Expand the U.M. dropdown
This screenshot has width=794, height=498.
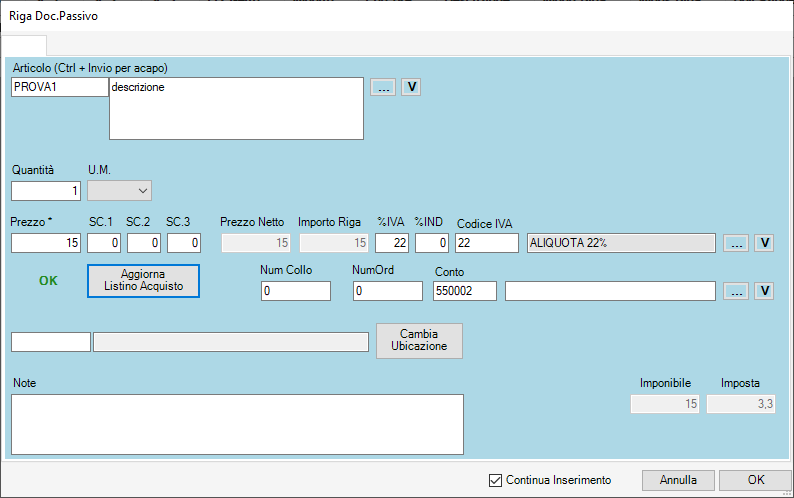pos(120,190)
